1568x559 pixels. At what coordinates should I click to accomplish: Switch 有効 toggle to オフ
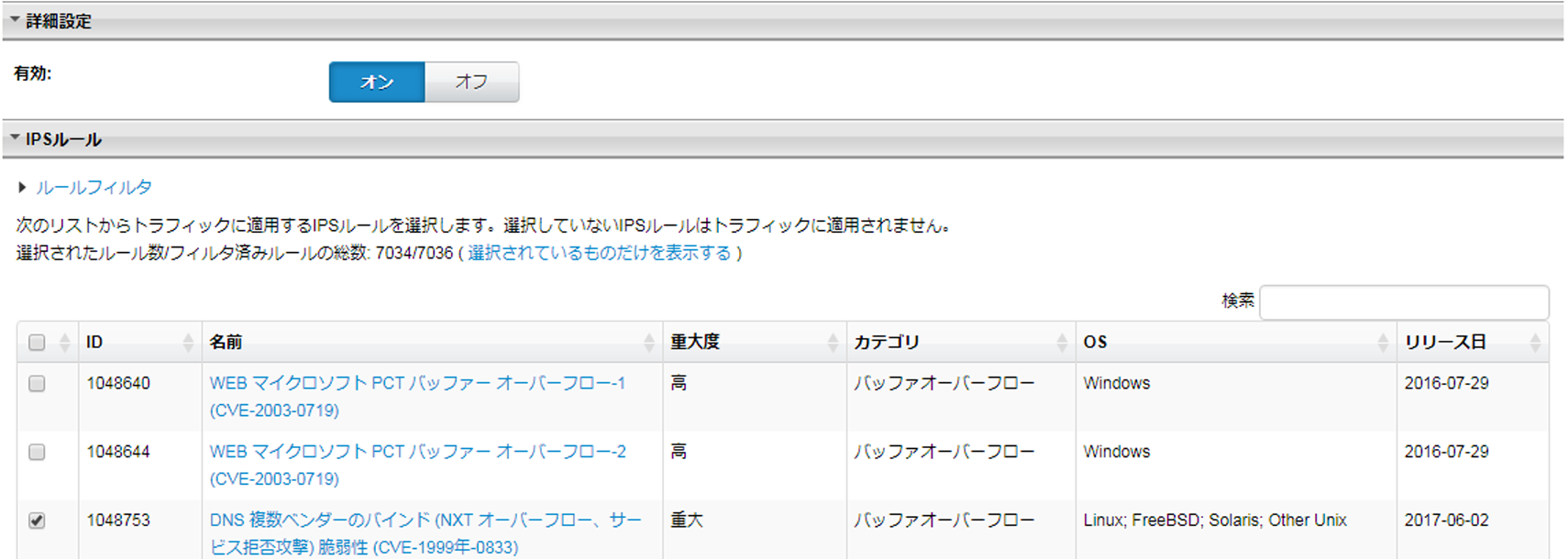471,82
